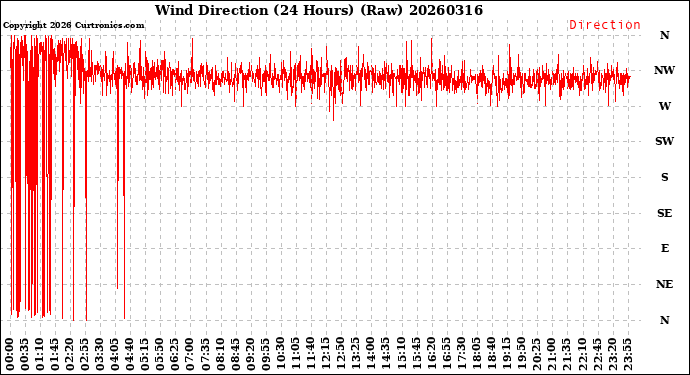Click the '16:20' time axis label

coord(431,354)
